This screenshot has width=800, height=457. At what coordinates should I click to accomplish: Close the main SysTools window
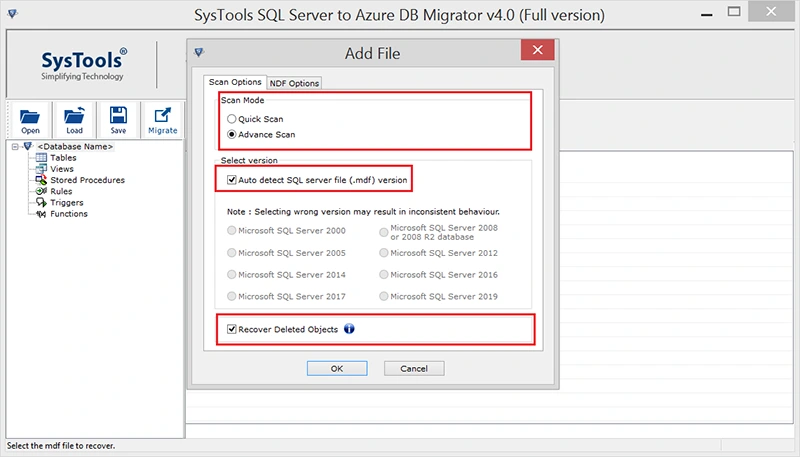[x=771, y=12]
